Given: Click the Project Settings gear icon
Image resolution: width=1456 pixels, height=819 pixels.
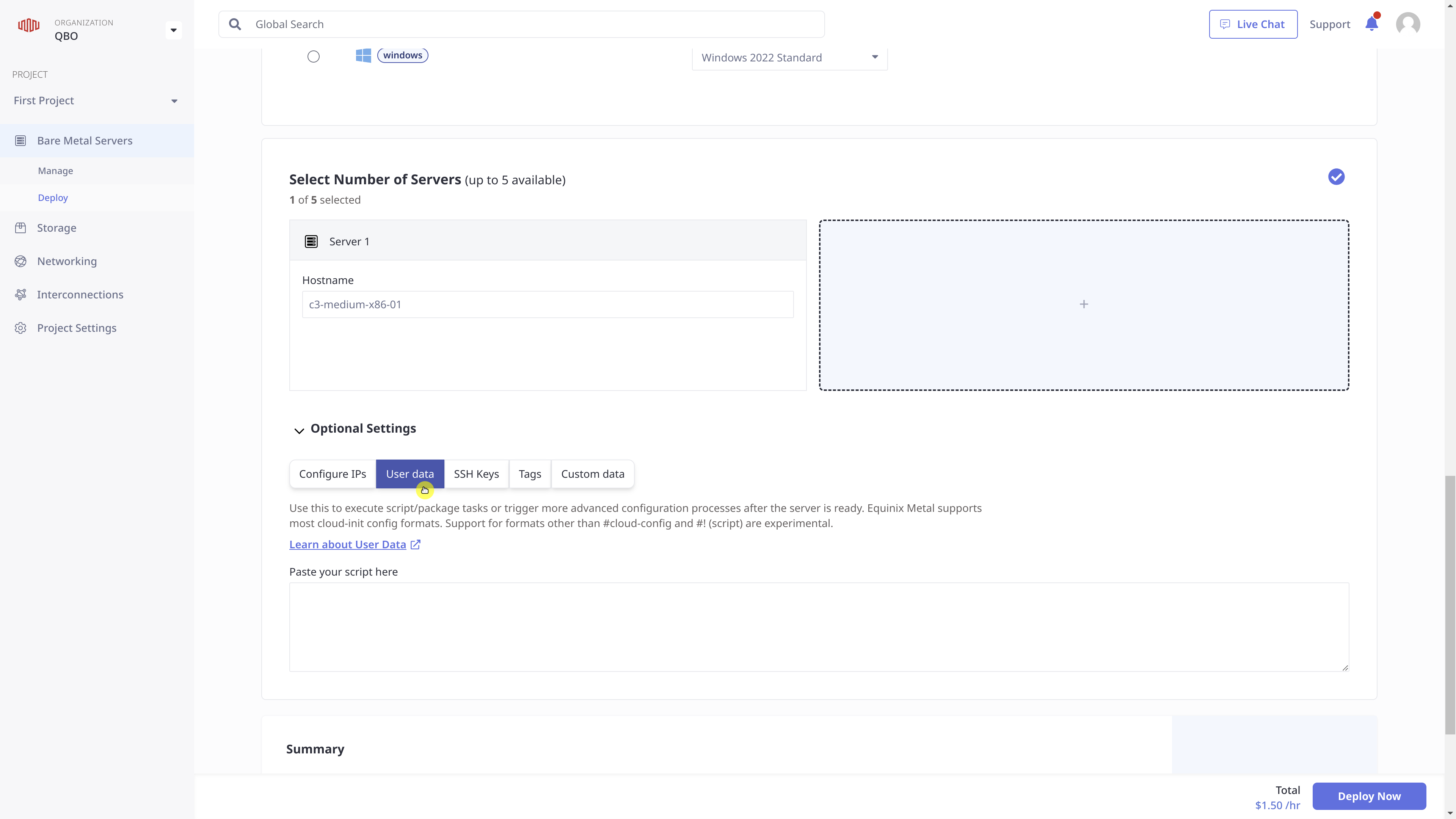Looking at the screenshot, I should (20, 328).
